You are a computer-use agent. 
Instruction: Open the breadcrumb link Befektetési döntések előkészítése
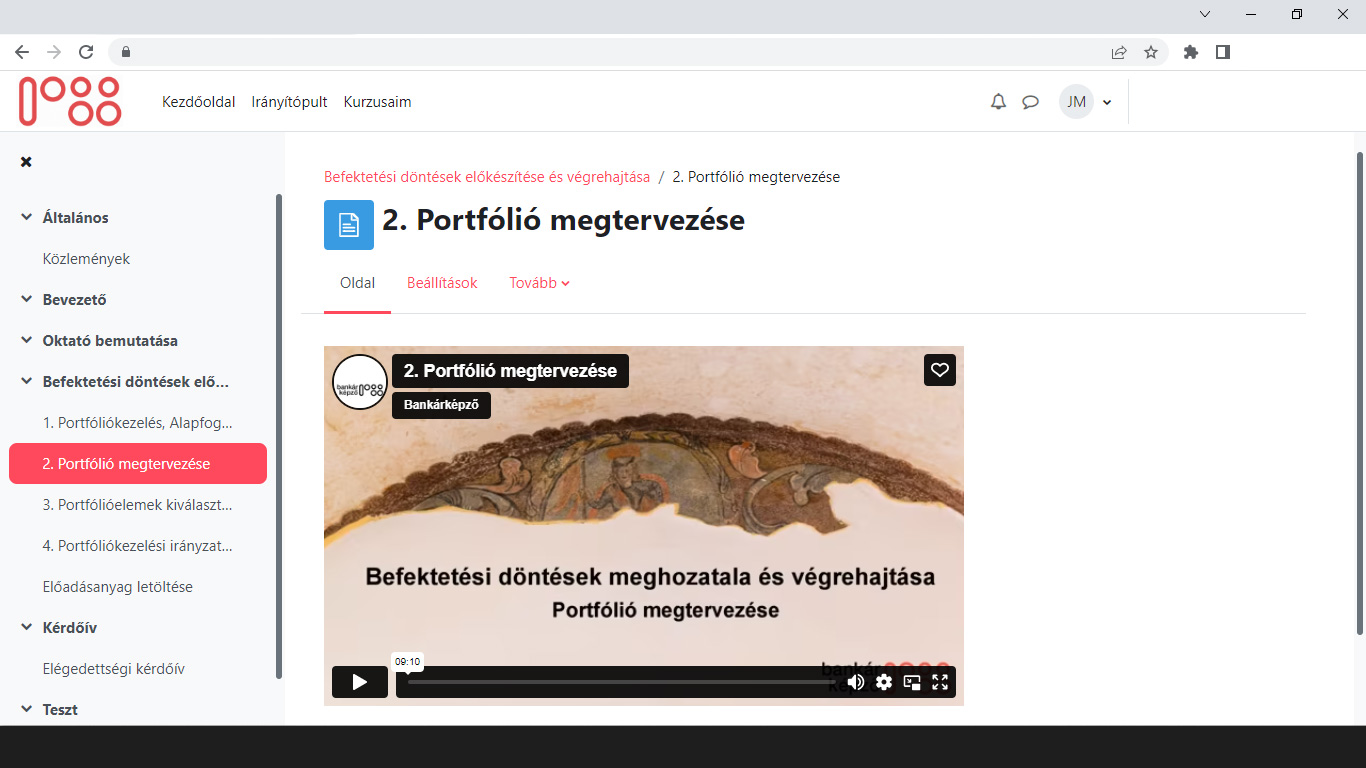486,176
